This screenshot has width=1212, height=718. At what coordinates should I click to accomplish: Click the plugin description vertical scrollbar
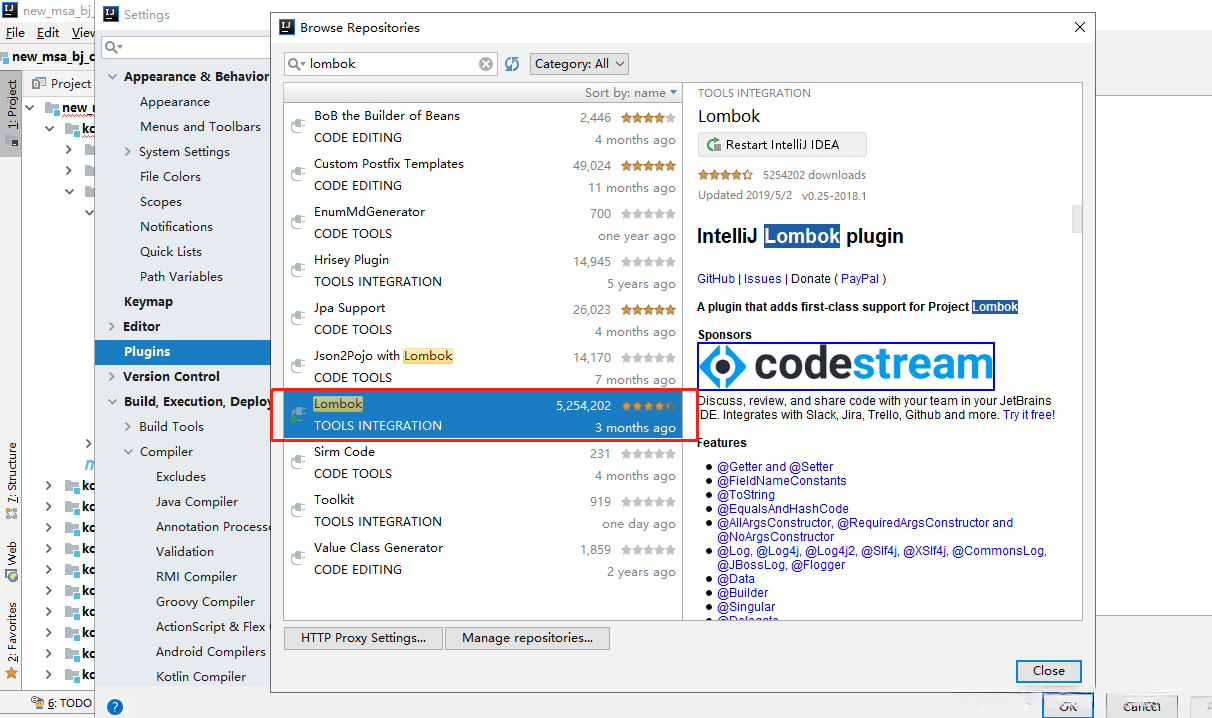click(x=1077, y=219)
